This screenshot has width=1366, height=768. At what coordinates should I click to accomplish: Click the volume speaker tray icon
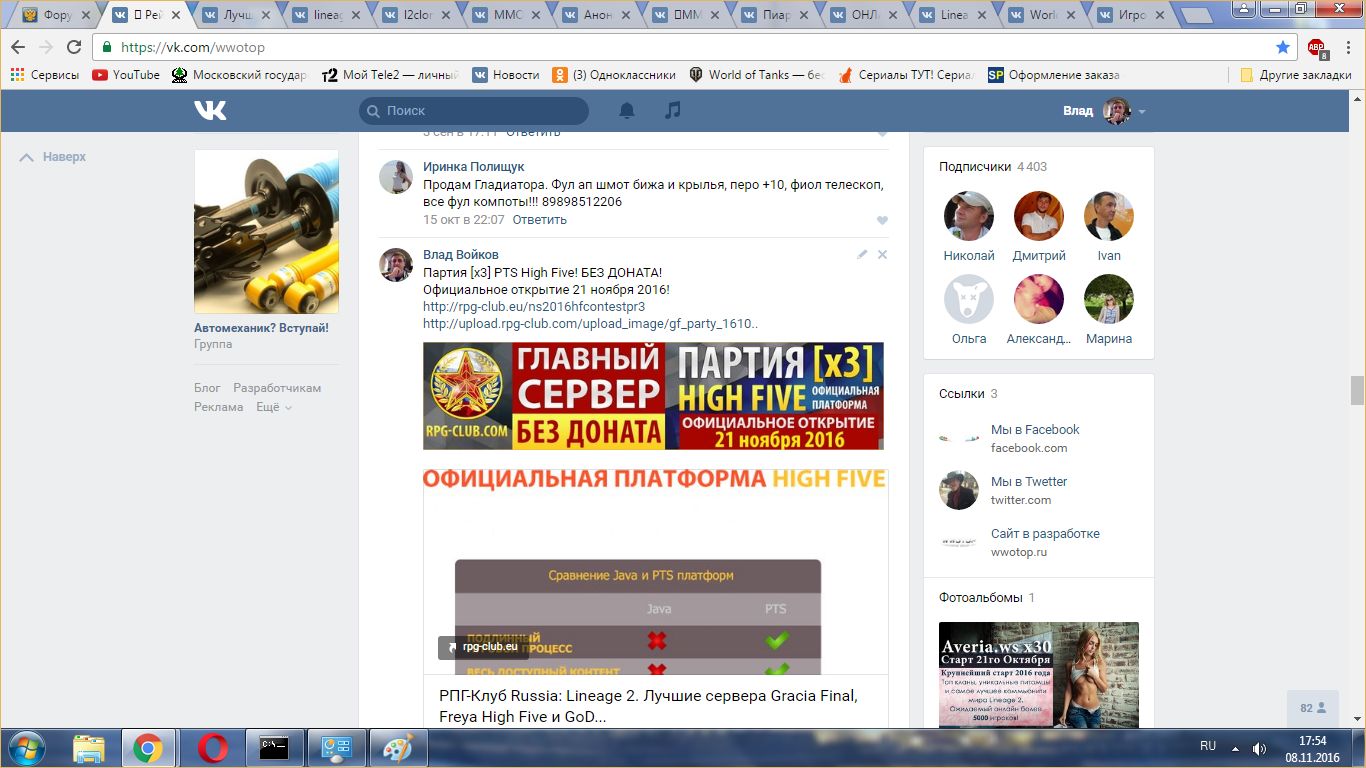1259,748
